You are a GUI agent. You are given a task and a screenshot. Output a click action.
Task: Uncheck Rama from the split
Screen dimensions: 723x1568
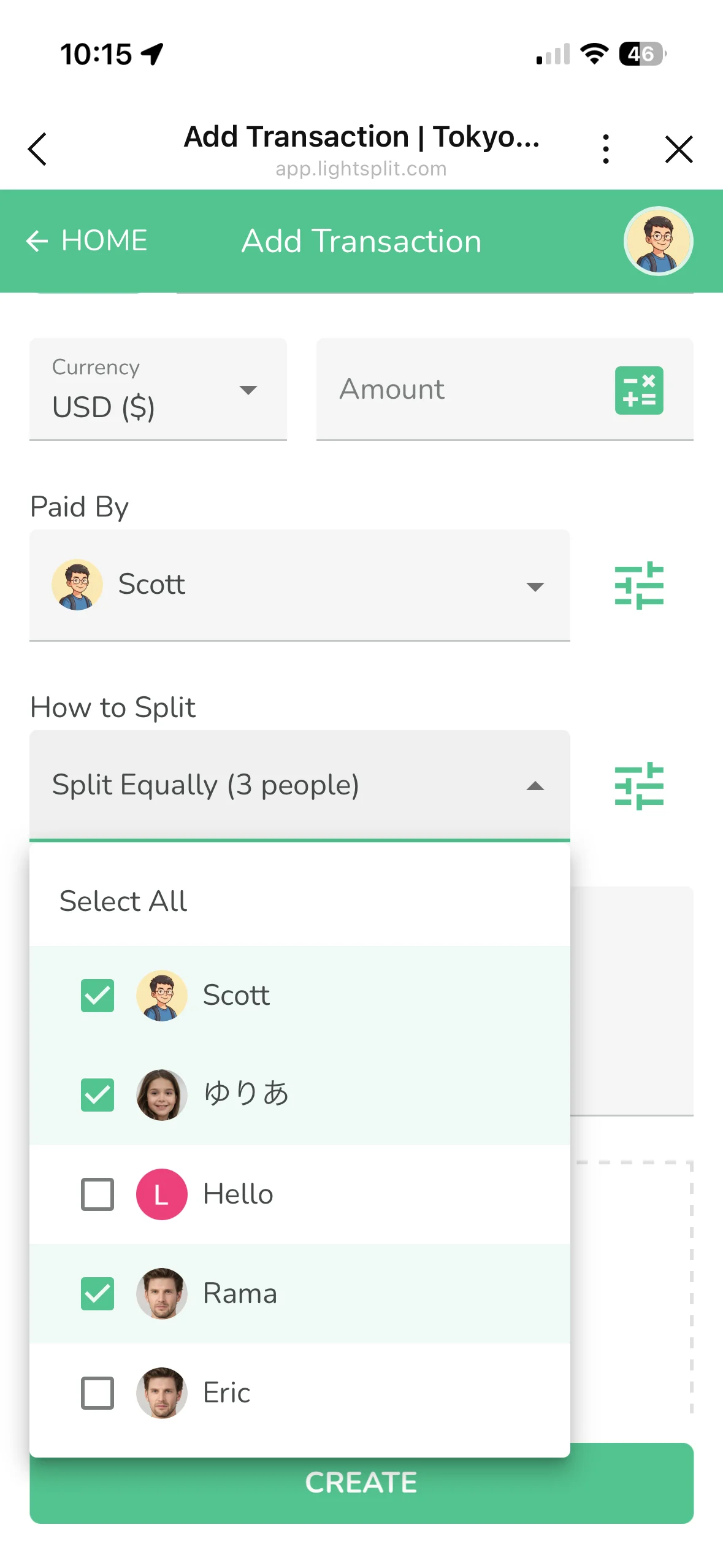[98, 1293]
